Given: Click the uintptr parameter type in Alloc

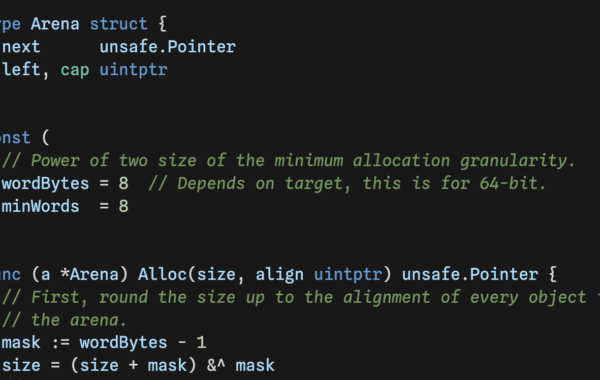Looking at the screenshot, I should click(x=348, y=275).
